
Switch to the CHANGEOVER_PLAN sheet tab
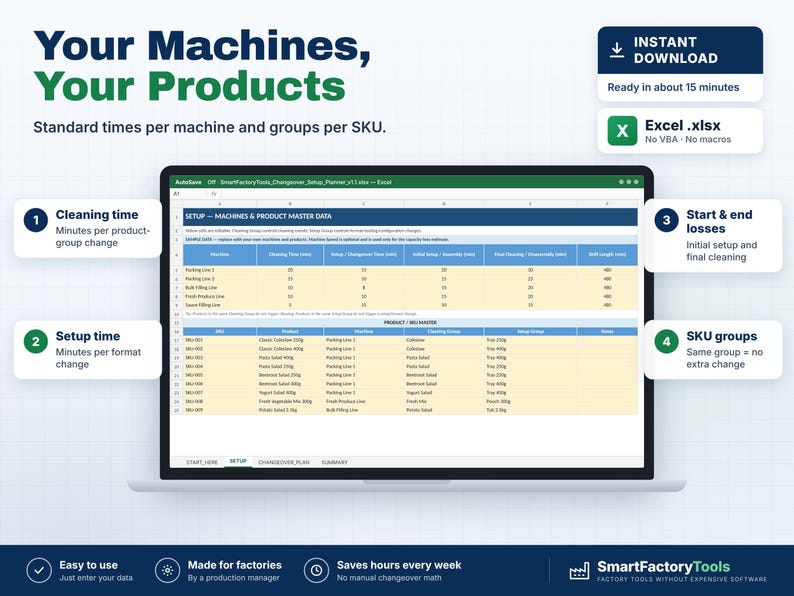pyautogui.click(x=284, y=462)
